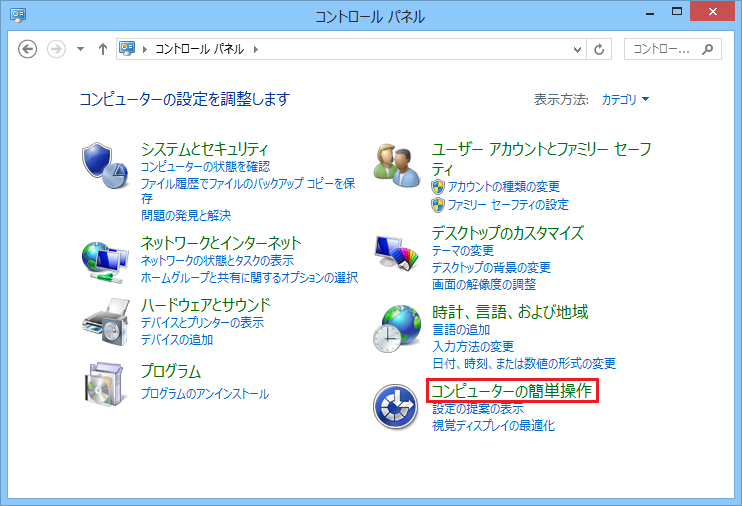Click 画面の解像度の調整 link
The width and height of the screenshot is (742, 506).
(x=484, y=284)
